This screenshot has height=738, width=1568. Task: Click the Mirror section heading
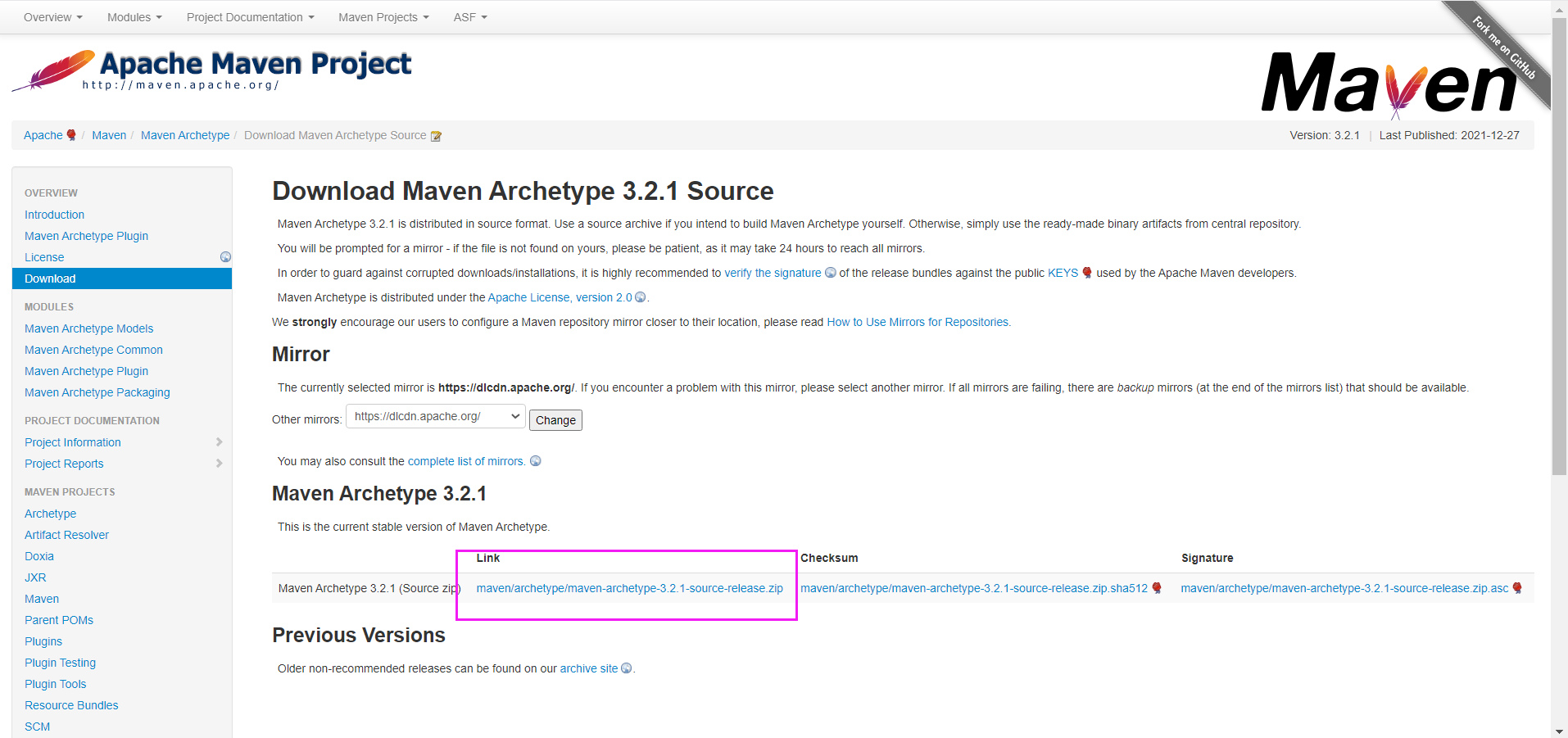[301, 354]
